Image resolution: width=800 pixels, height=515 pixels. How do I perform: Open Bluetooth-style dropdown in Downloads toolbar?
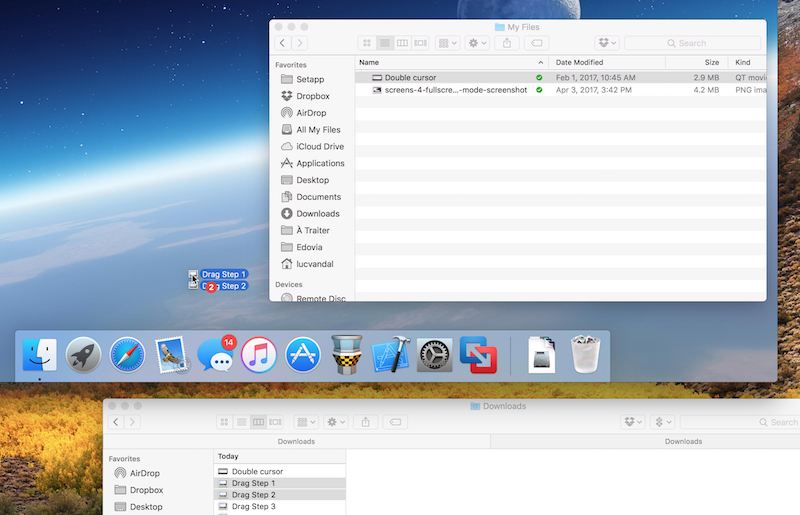[663, 422]
